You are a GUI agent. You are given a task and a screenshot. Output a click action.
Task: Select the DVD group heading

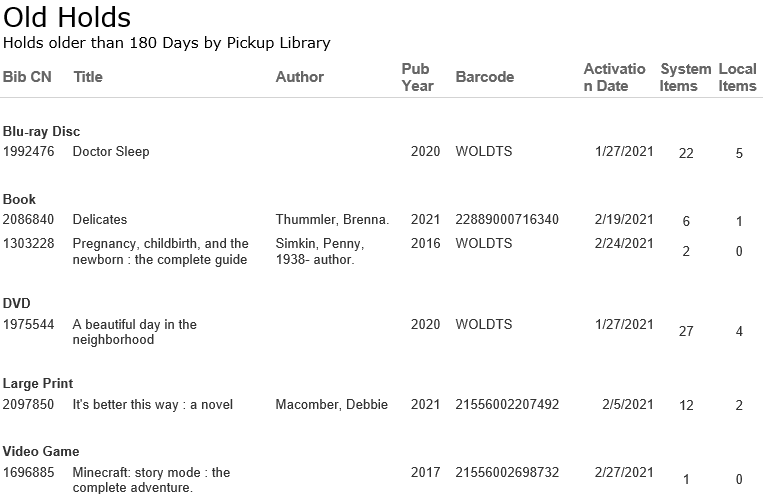(17, 304)
